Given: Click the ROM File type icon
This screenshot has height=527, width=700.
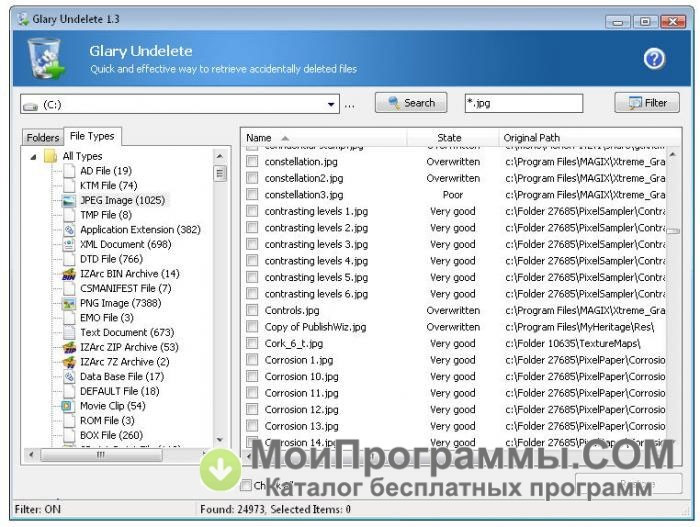Looking at the screenshot, I should pos(69,421).
